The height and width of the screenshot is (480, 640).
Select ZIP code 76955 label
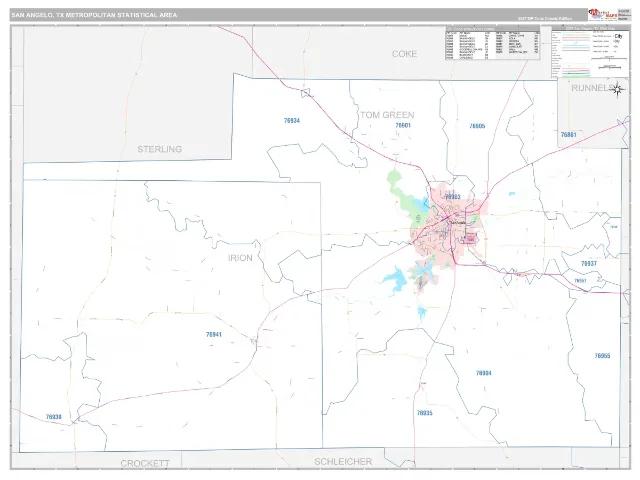(602, 356)
